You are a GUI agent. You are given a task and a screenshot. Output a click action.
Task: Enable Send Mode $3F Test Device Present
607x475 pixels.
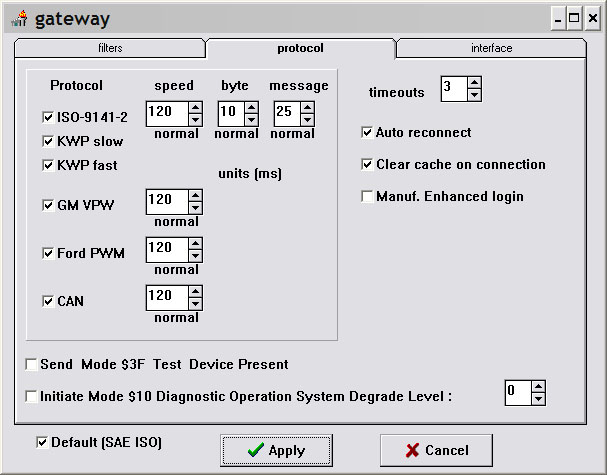pos(32,364)
